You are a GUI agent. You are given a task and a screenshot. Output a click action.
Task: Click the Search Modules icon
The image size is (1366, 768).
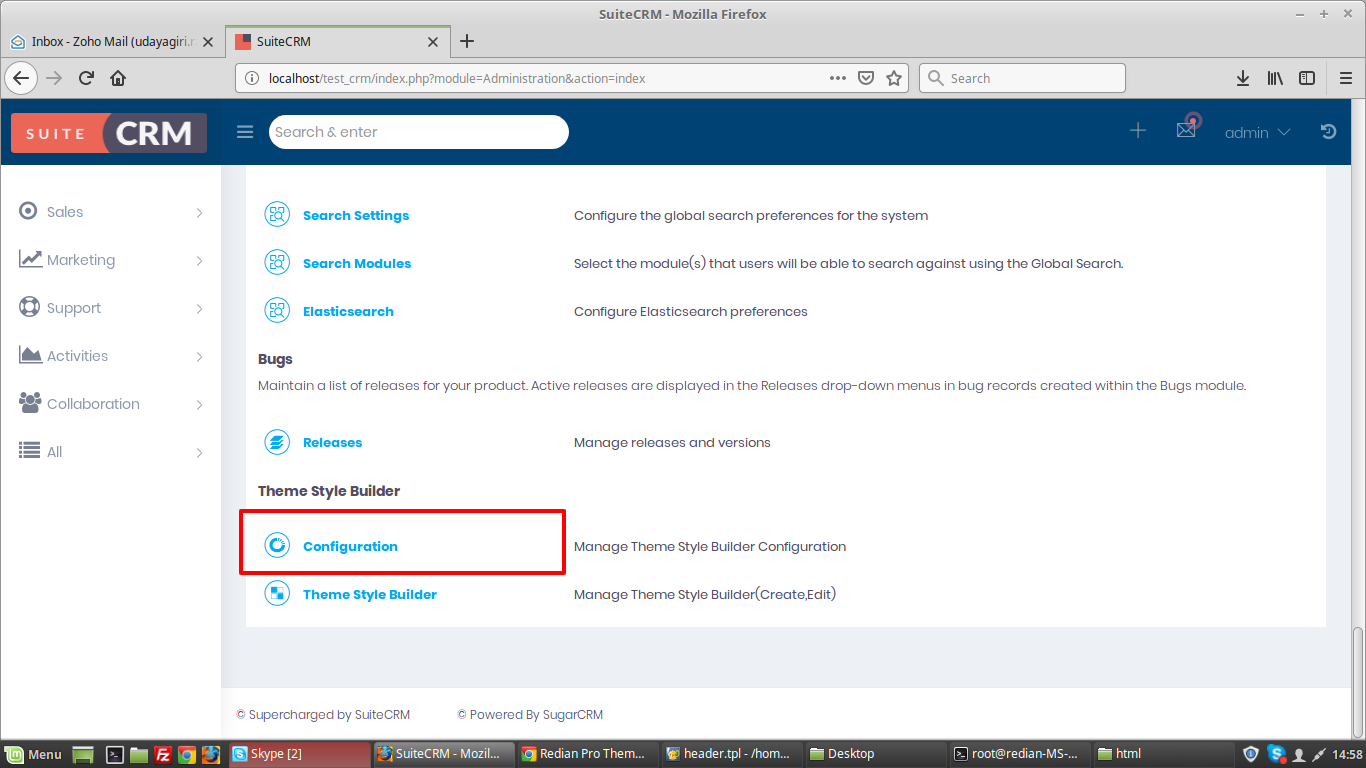[x=276, y=263]
